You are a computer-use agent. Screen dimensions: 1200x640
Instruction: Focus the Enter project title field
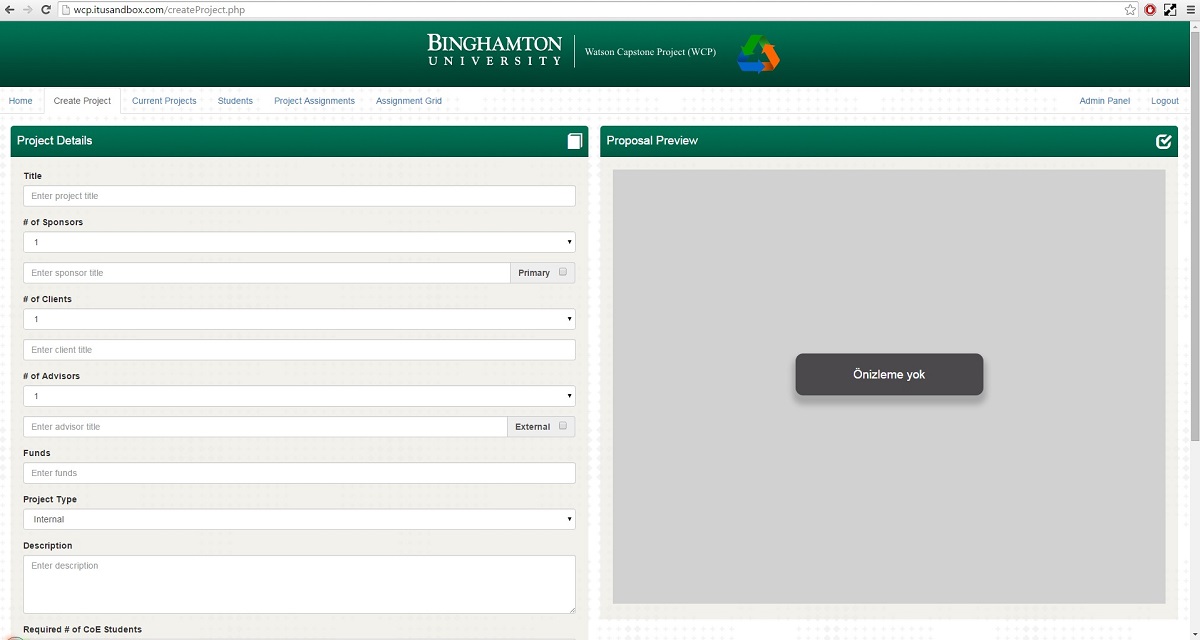[299, 196]
